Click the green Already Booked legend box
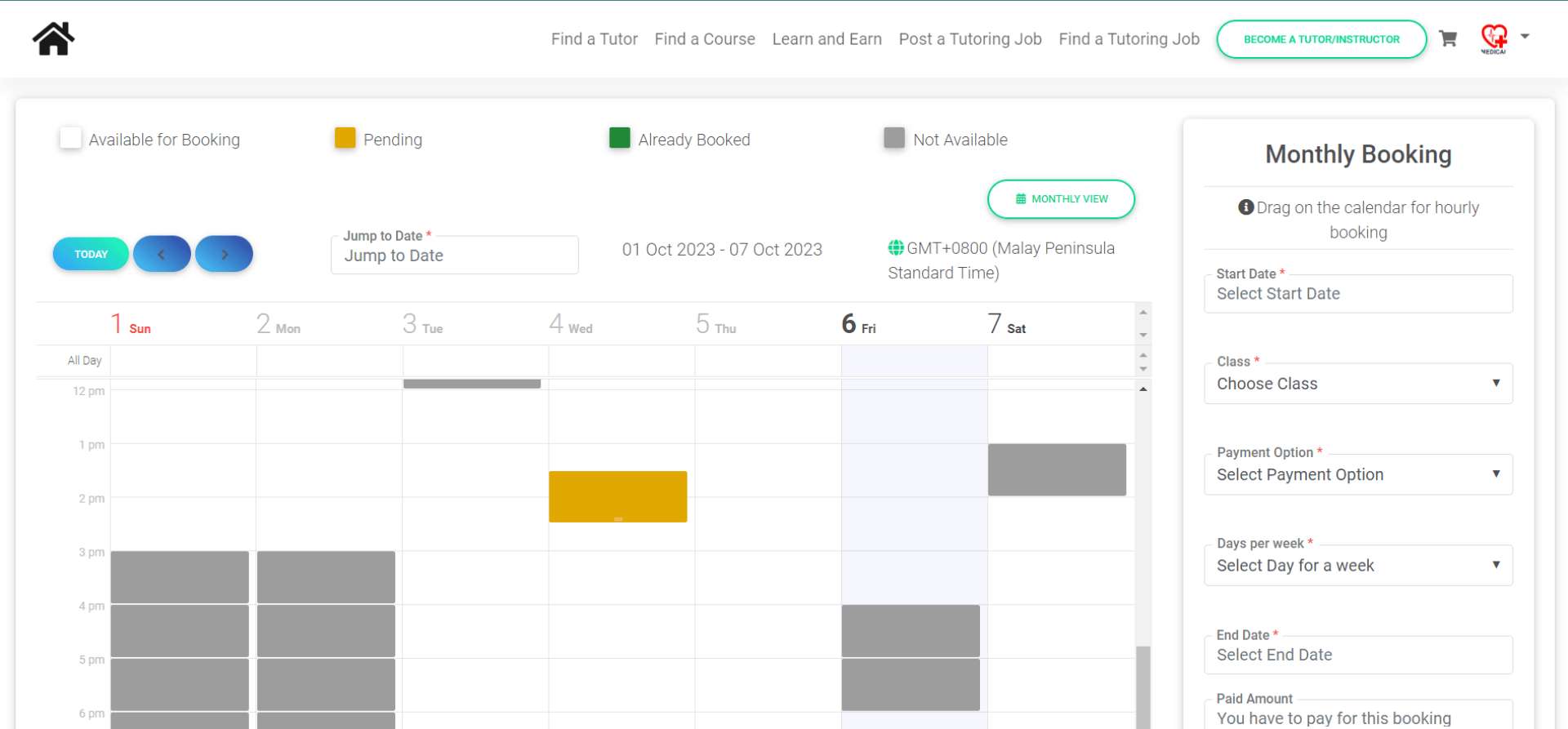 click(620, 138)
